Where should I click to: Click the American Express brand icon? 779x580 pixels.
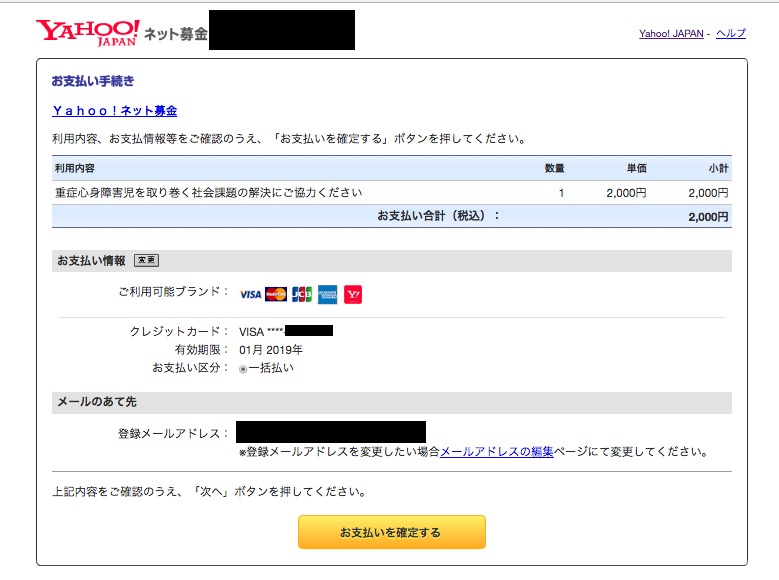pos(327,294)
